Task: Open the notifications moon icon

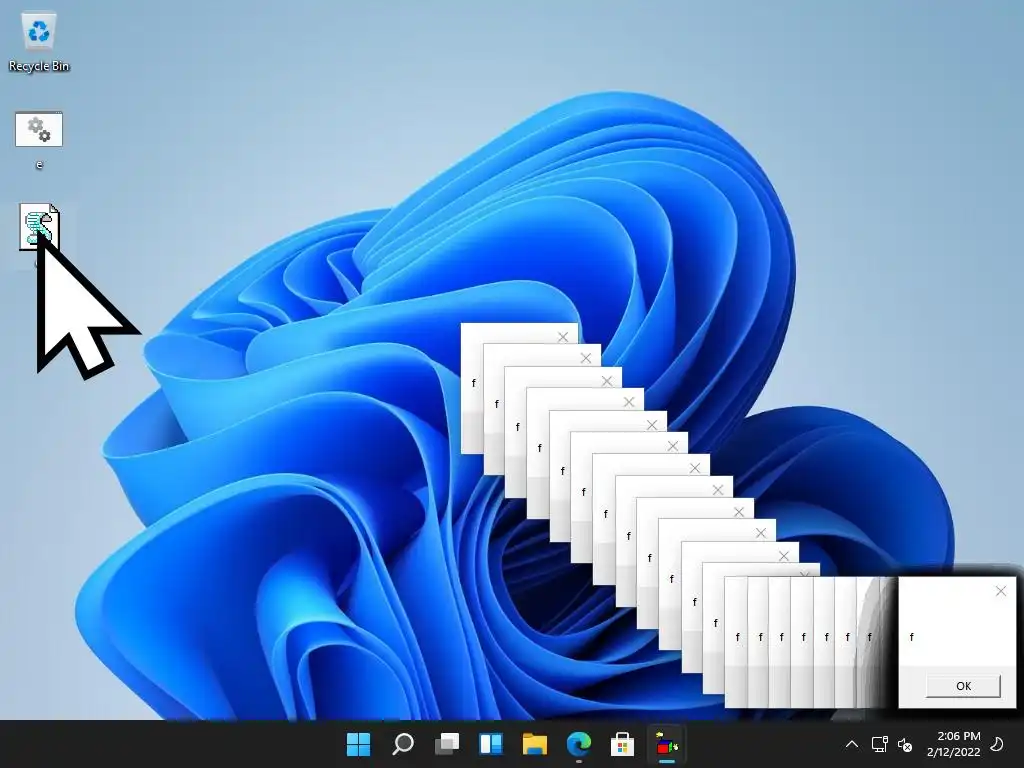Action: (997, 744)
